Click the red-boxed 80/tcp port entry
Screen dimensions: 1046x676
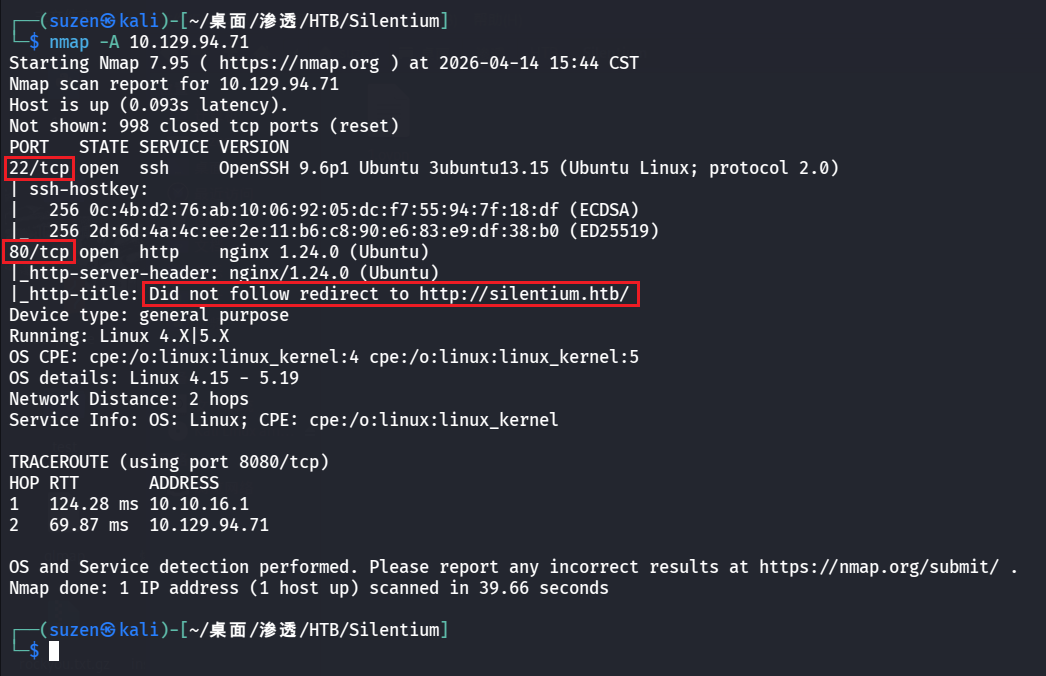click(39, 252)
